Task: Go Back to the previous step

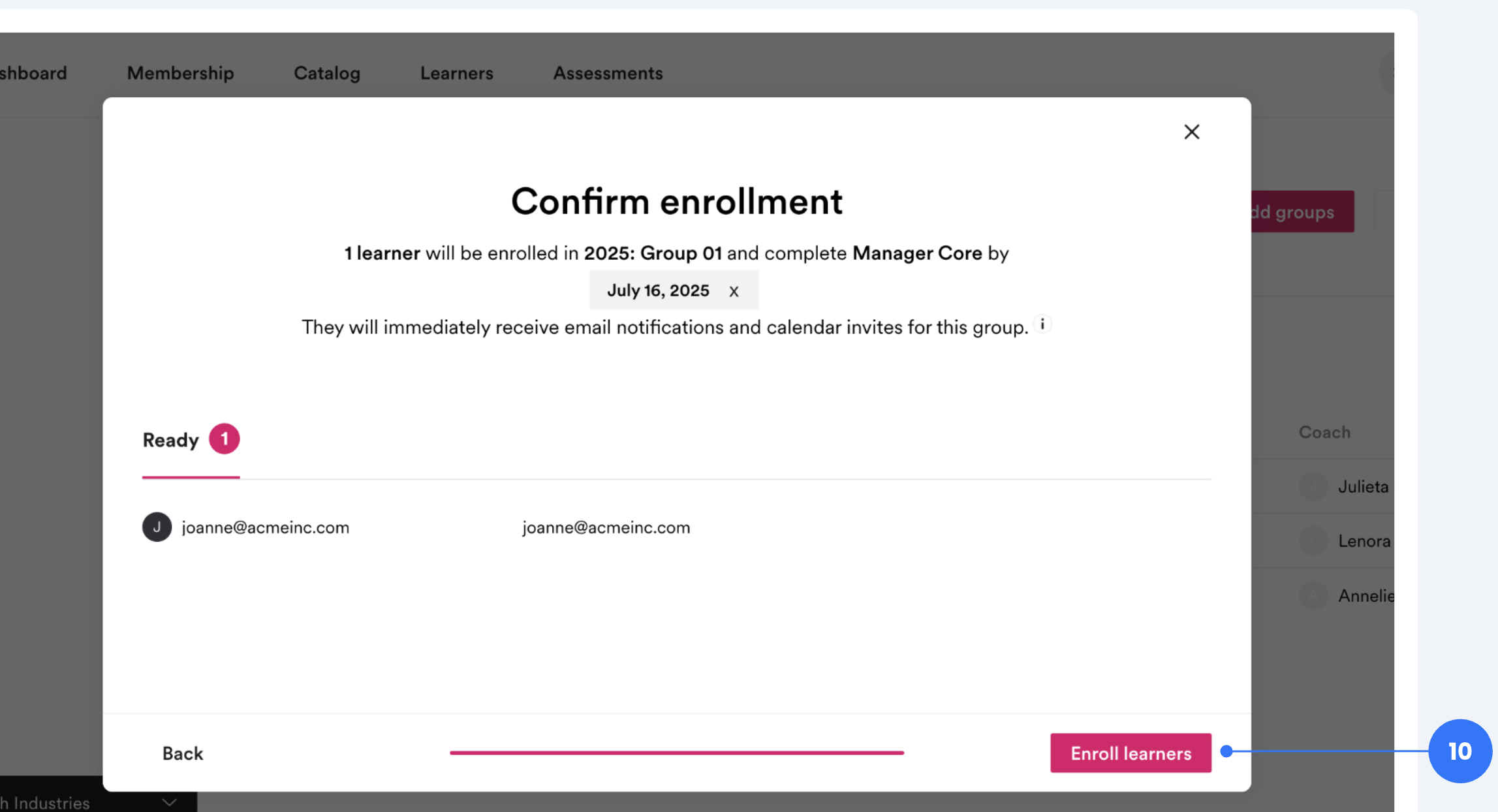Action: tap(183, 753)
